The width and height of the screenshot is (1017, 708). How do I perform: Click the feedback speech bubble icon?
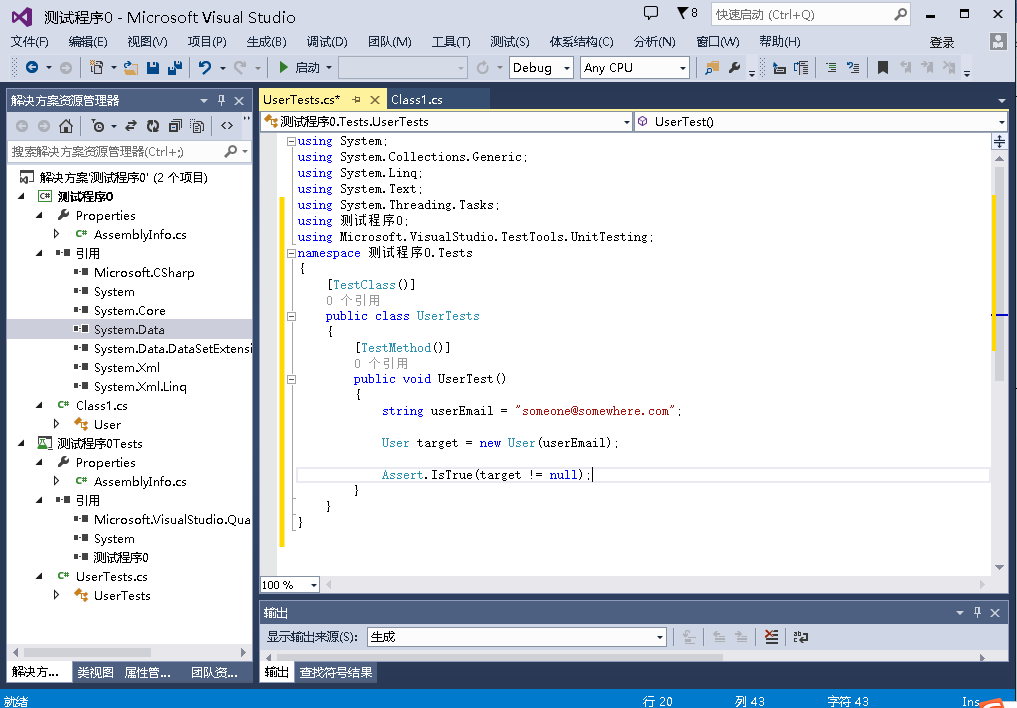coord(651,13)
